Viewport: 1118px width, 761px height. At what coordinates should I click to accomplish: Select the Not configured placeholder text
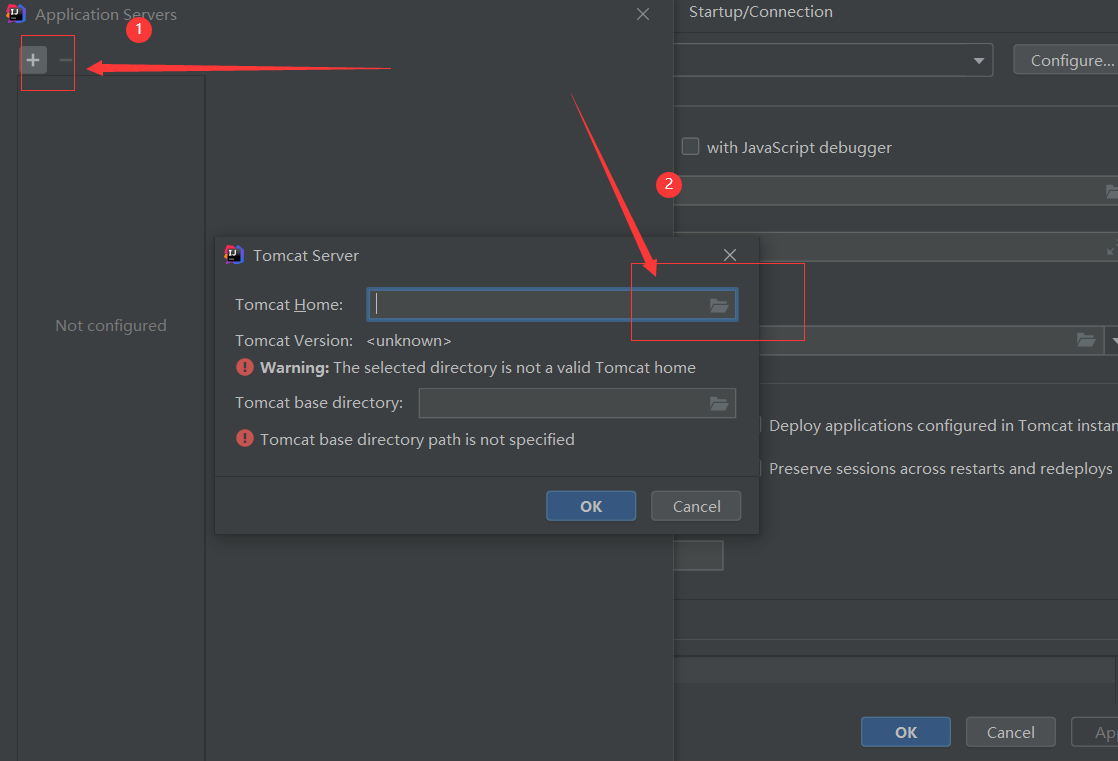(x=111, y=325)
